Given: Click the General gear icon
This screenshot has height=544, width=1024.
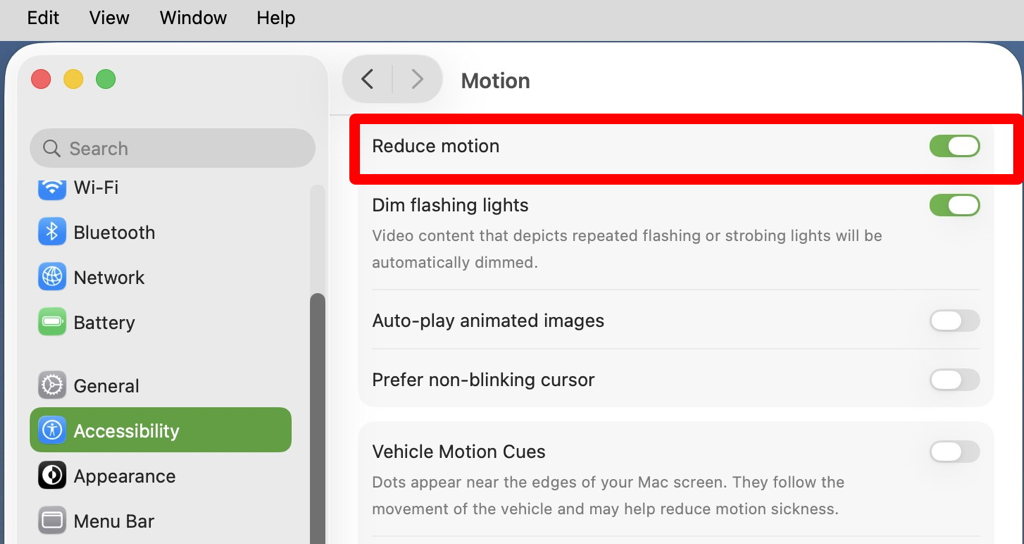Looking at the screenshot, I should (52, 385).
